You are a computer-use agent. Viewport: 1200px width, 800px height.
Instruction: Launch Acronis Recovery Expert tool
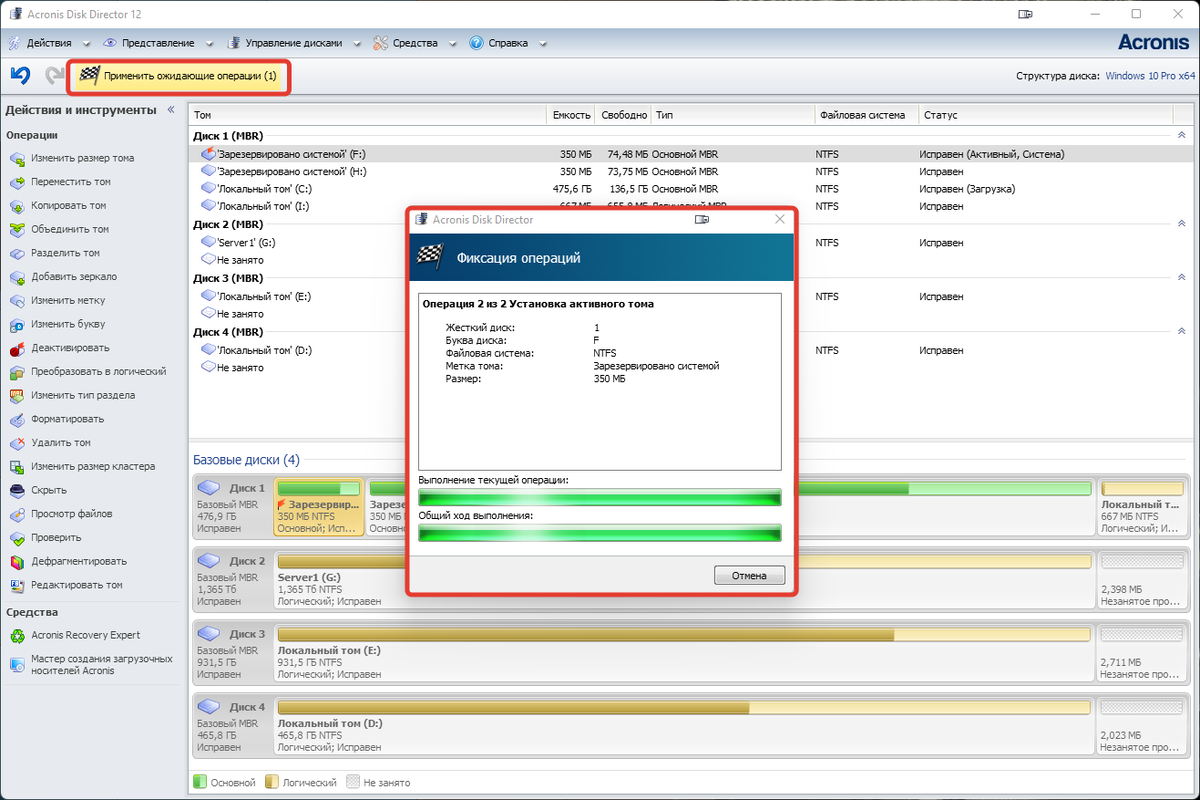[85, 635]
